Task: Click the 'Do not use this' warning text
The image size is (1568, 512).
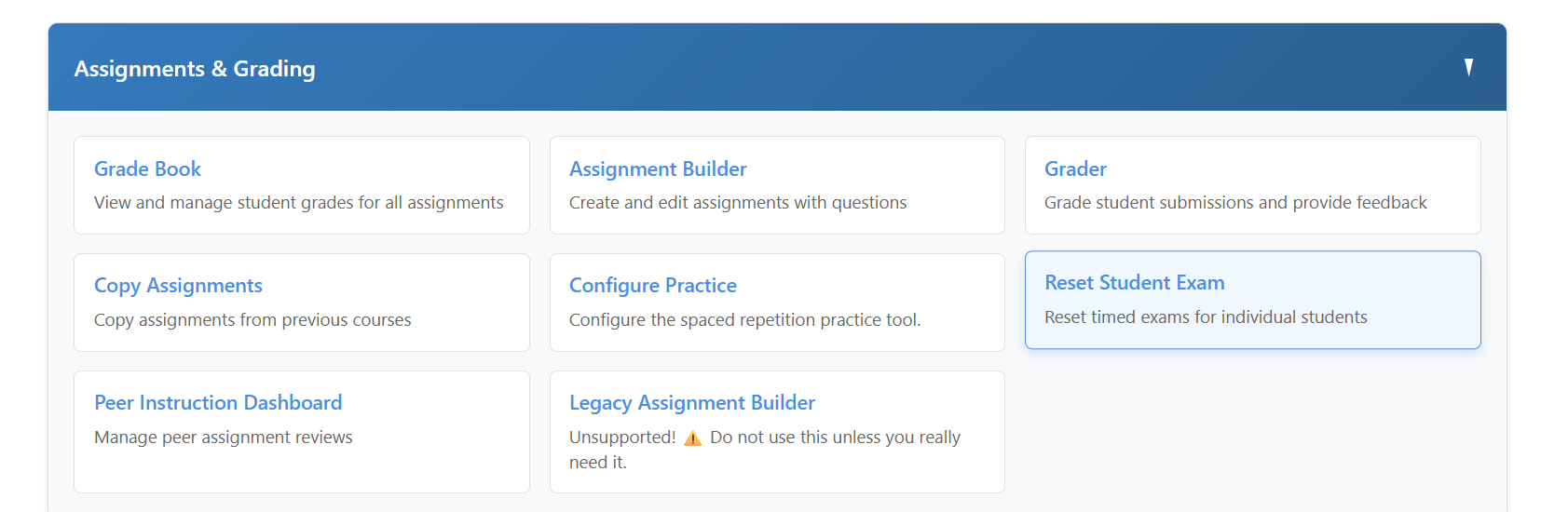Action: (x=834, y=438)
